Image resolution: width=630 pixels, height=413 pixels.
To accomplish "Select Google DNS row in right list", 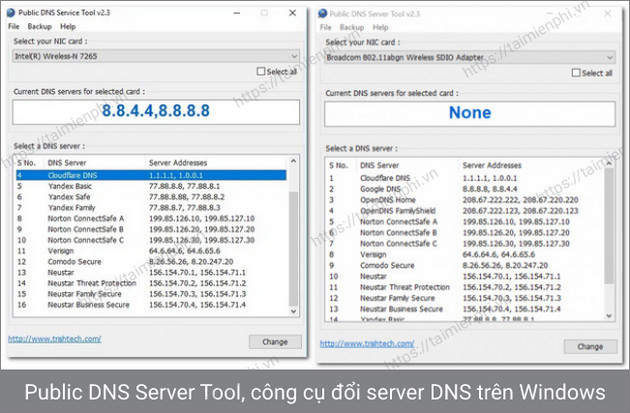I will click(465, 189).
